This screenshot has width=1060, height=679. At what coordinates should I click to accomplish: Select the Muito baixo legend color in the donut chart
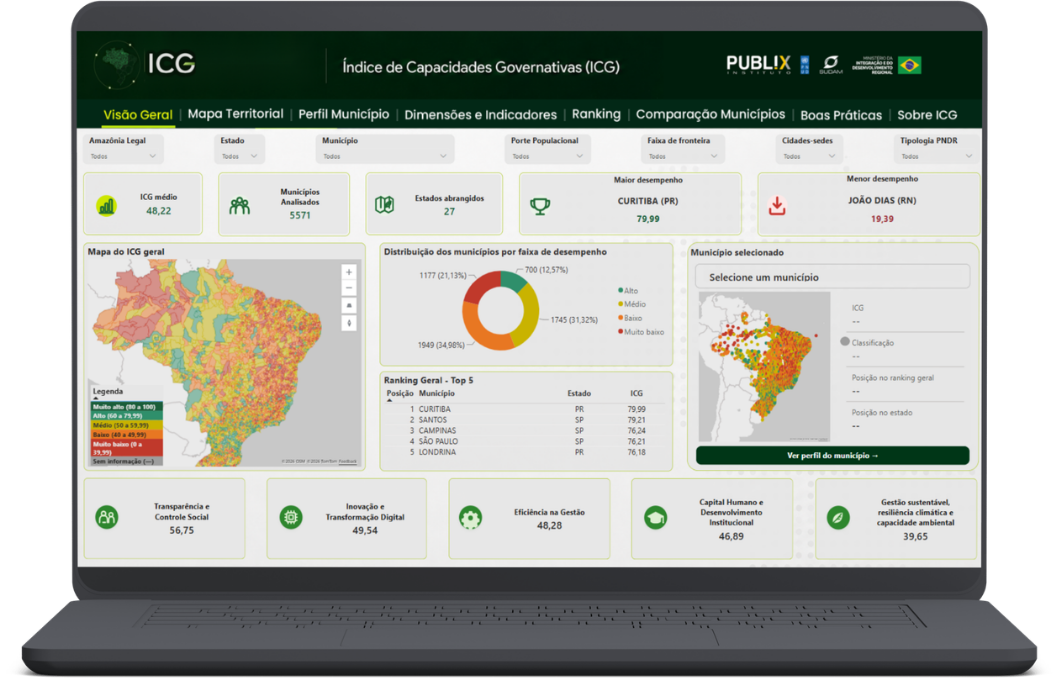[620, 331]
